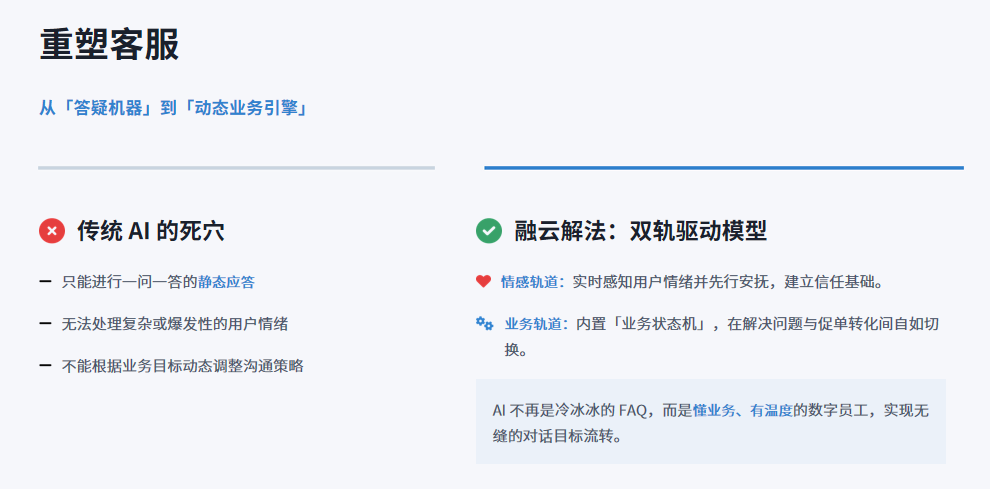Viewport: 990px width, 489px height.
Task: Select the dash marker before 不能根据业务目标
Action: 45,366
